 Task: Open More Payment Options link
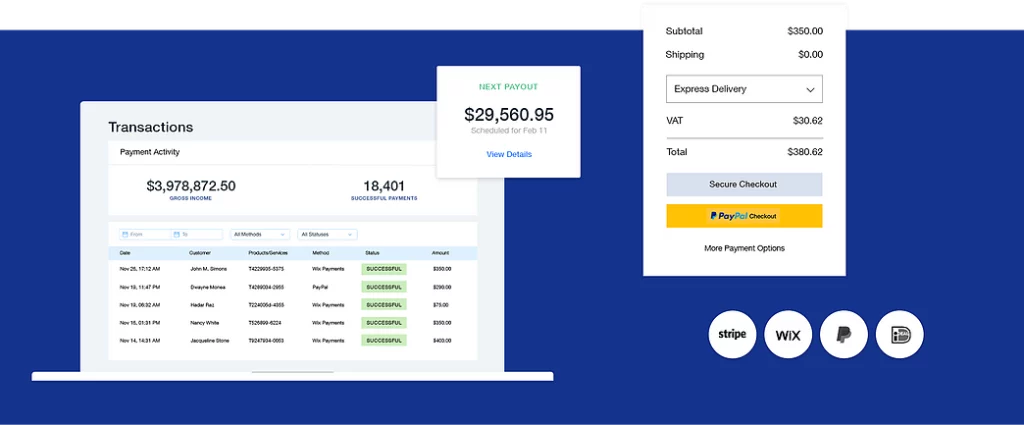coord(744,248)
